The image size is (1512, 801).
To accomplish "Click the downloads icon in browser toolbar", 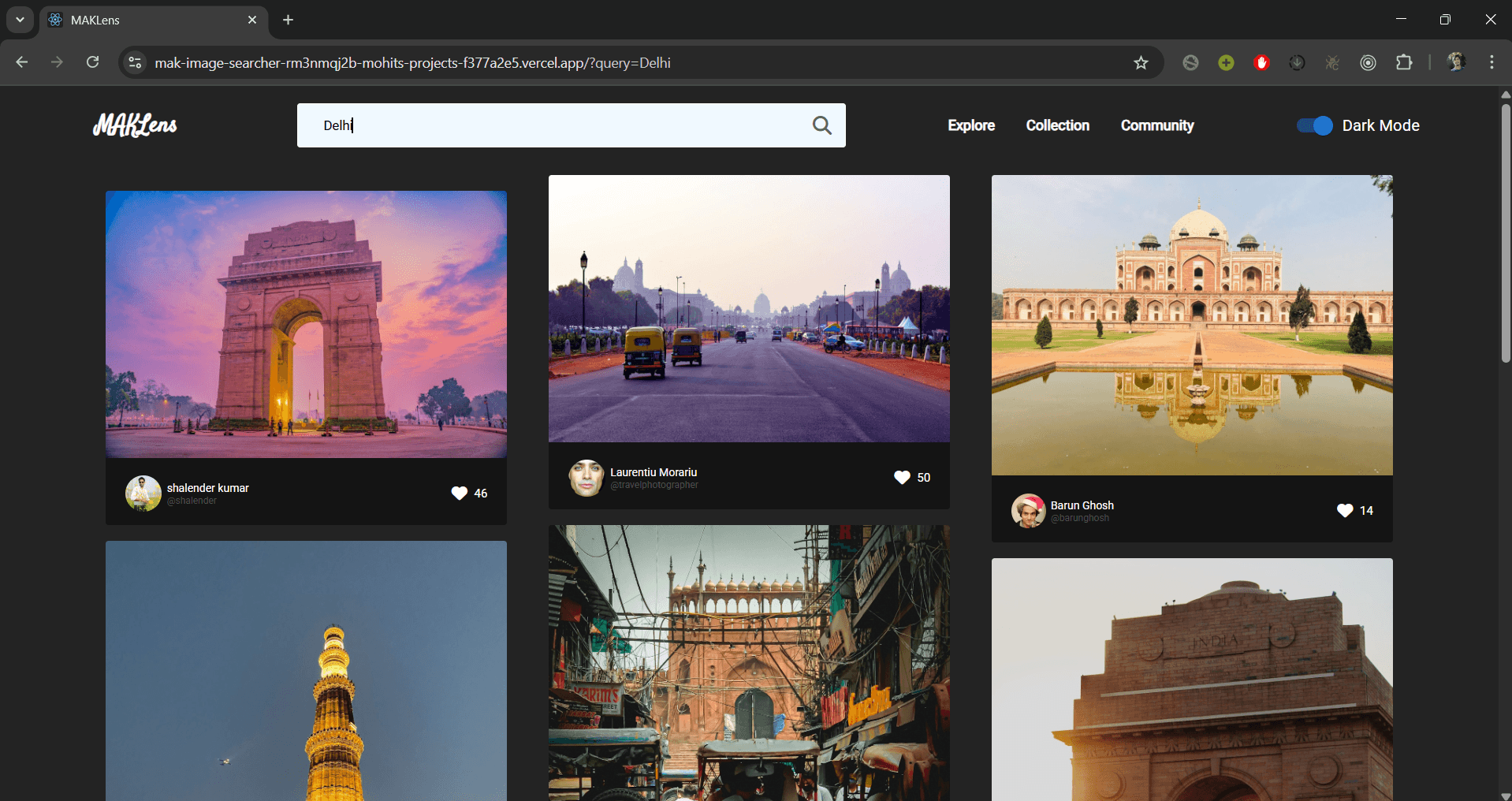I will tap(1297, 62).
